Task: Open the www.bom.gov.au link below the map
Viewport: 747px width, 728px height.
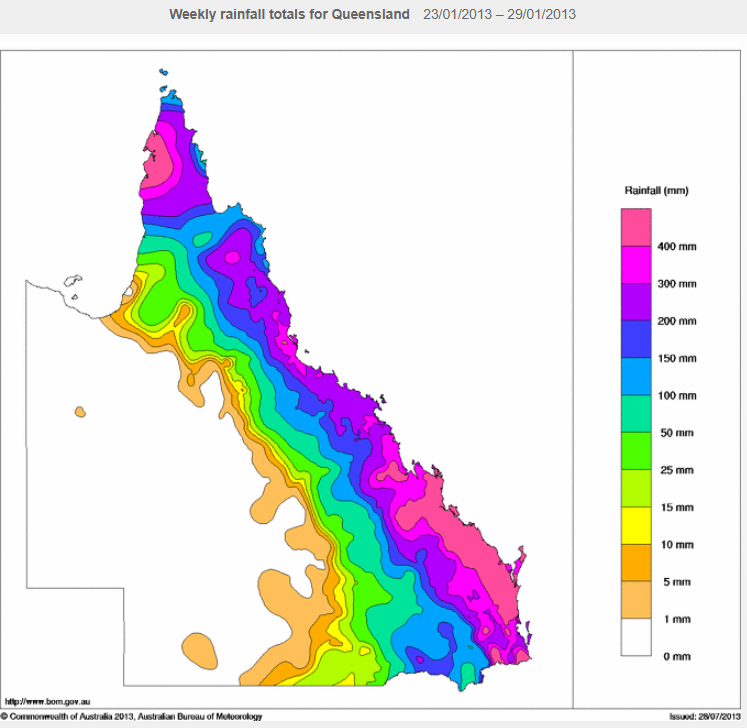Action: (41, 701)
